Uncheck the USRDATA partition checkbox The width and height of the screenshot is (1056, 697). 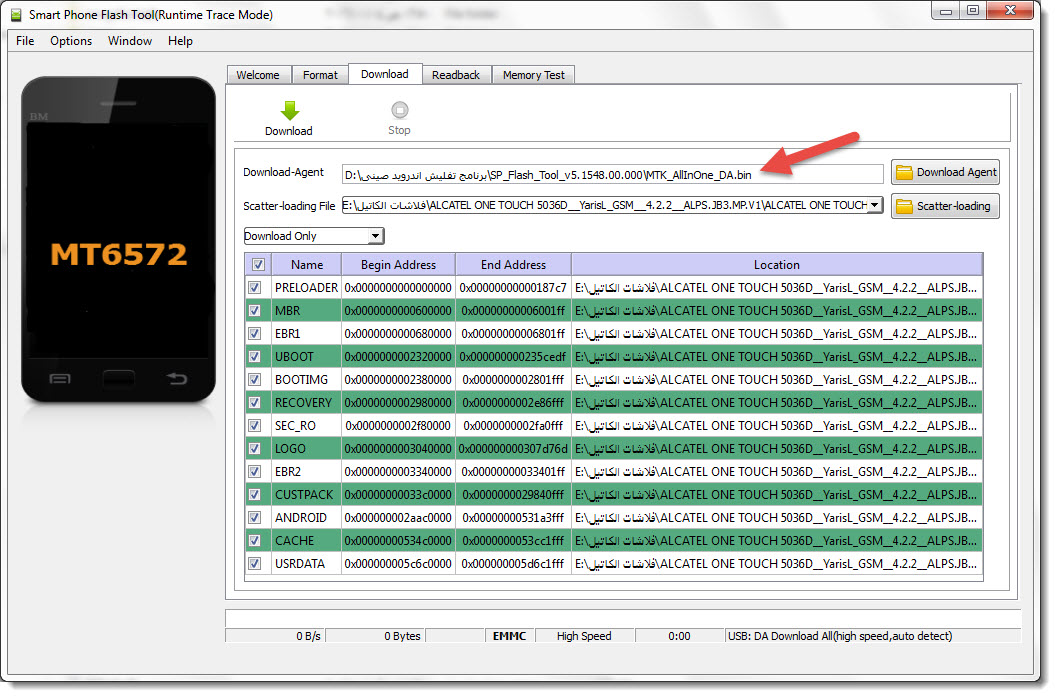(255, 564)
